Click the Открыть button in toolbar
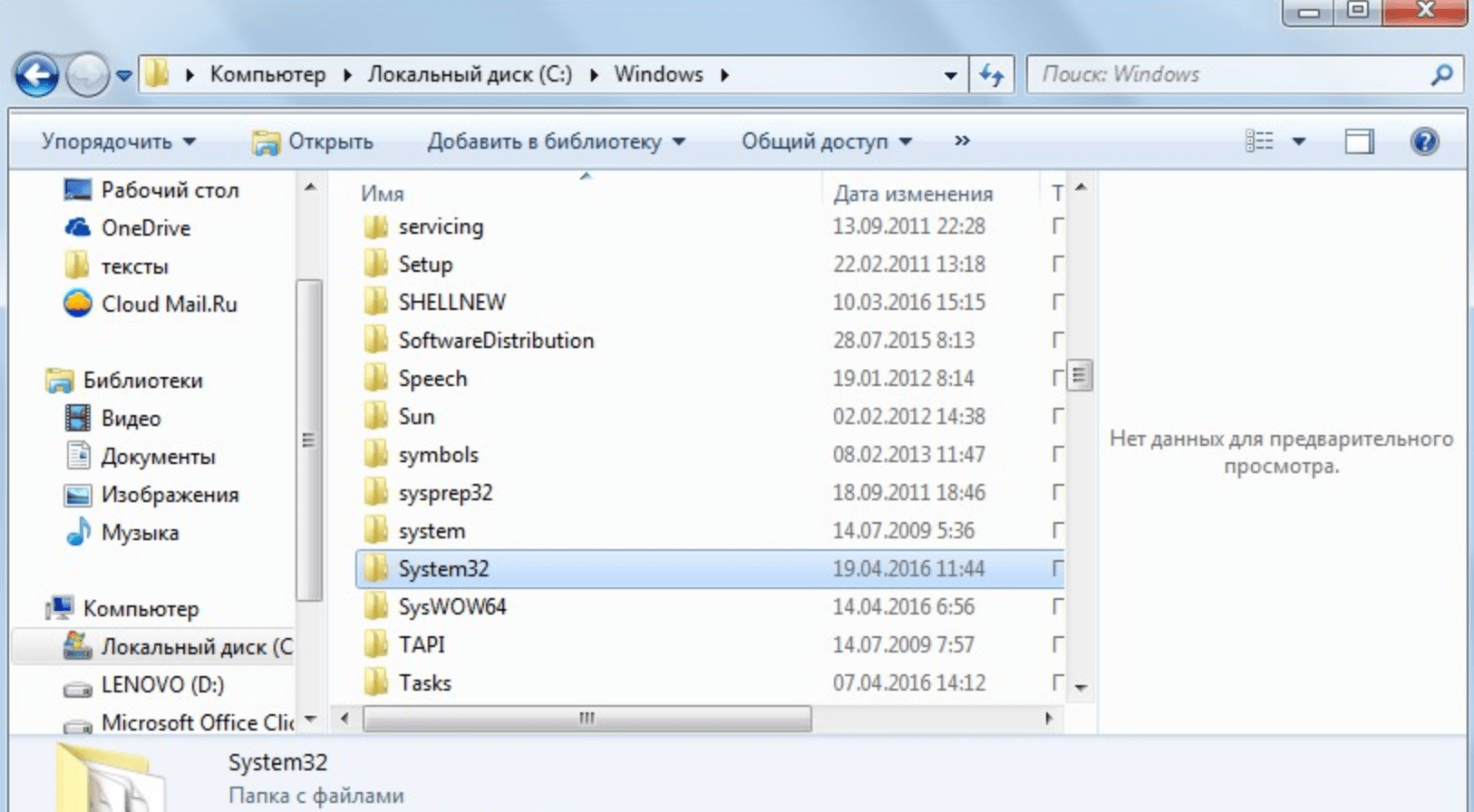Screen dimensions: 1474x812 [x=314, y=141]
